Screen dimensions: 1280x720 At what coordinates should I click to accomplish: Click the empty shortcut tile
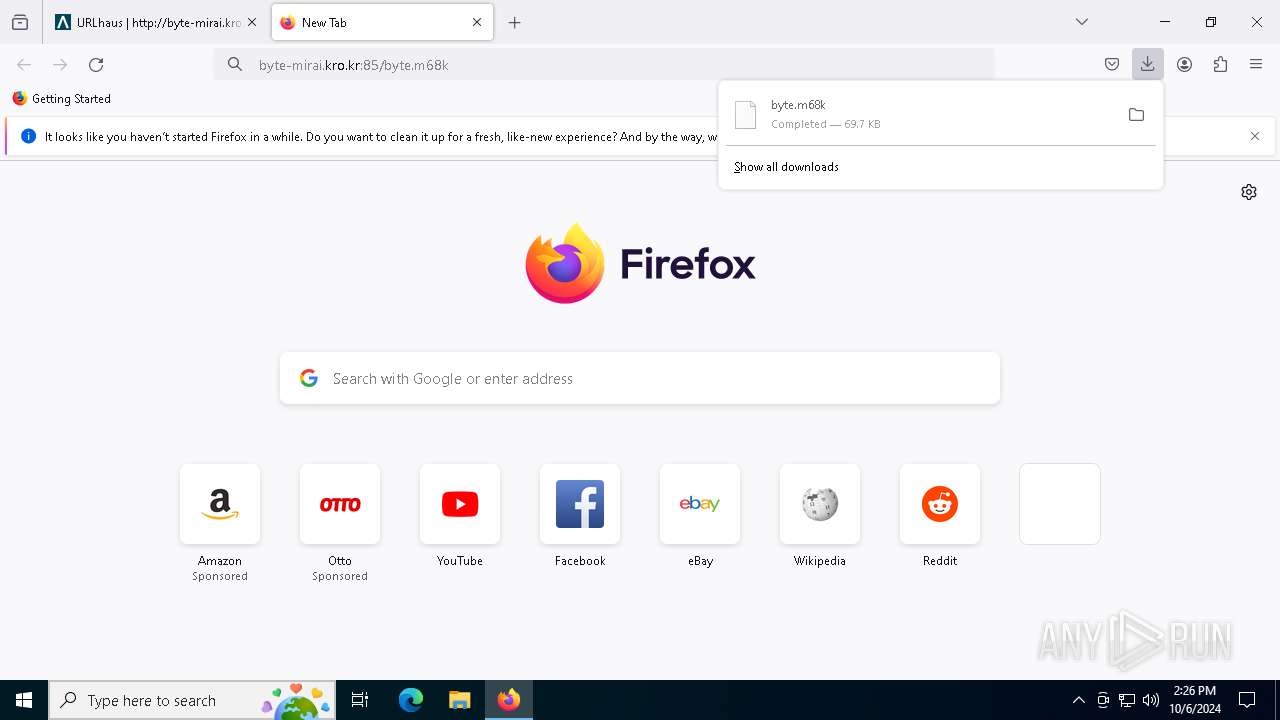point(1060,504)
